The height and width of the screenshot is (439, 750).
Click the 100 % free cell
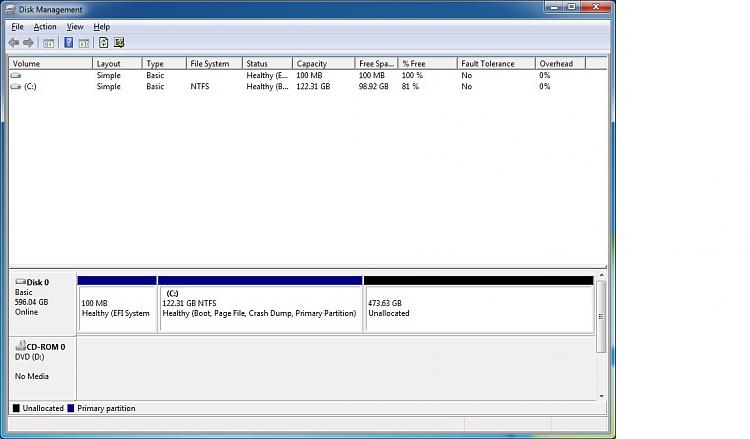412,76
